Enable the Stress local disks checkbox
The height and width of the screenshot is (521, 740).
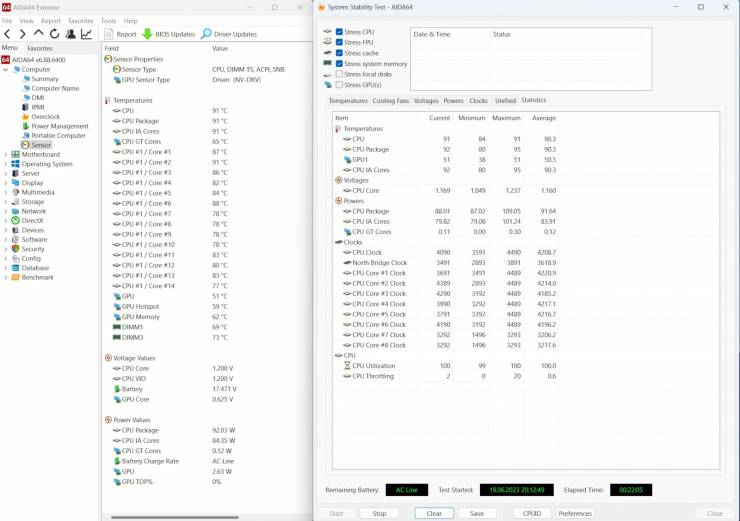coord(339,74)
